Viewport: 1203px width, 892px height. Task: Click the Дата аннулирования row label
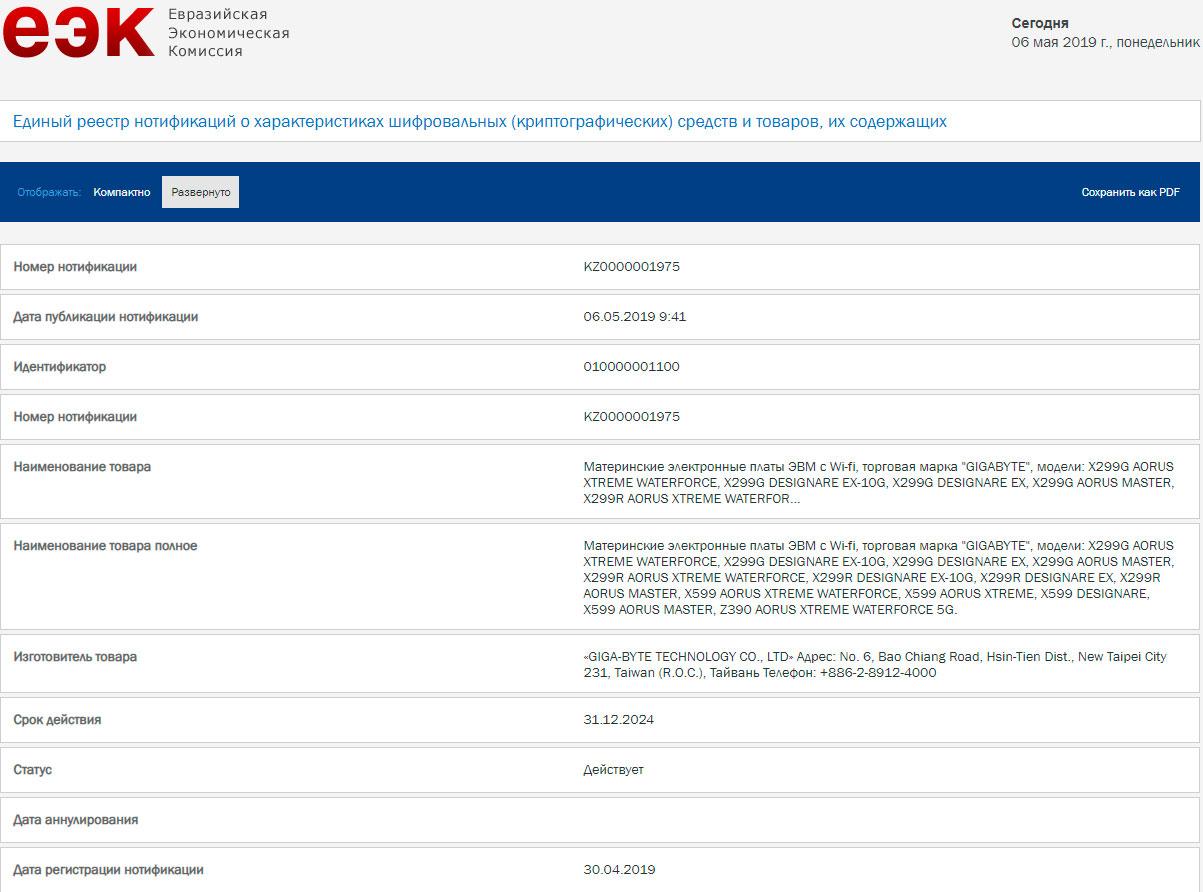click(76, 820)
